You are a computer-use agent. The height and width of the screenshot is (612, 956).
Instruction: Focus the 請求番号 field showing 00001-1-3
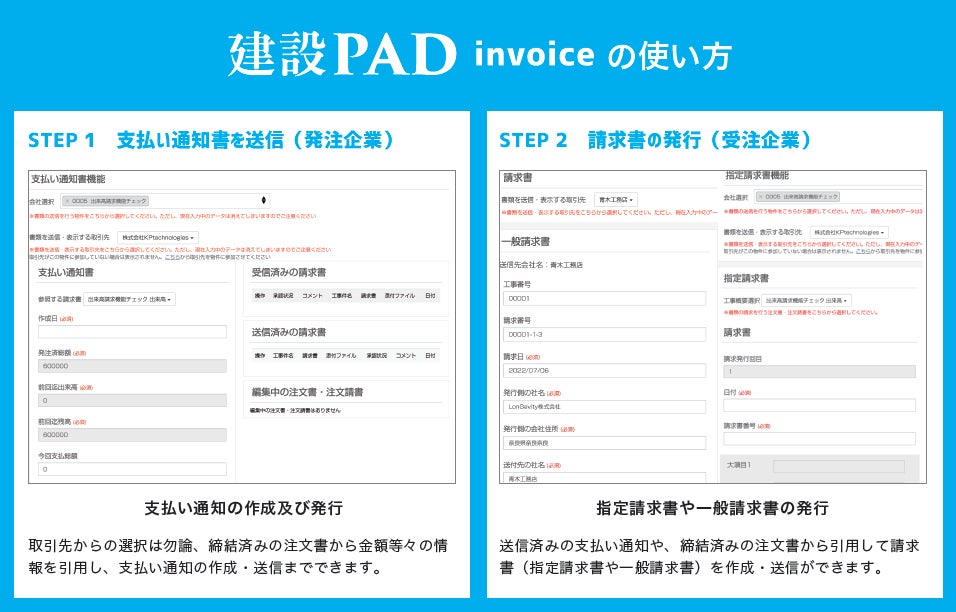[x=604, y=335]
